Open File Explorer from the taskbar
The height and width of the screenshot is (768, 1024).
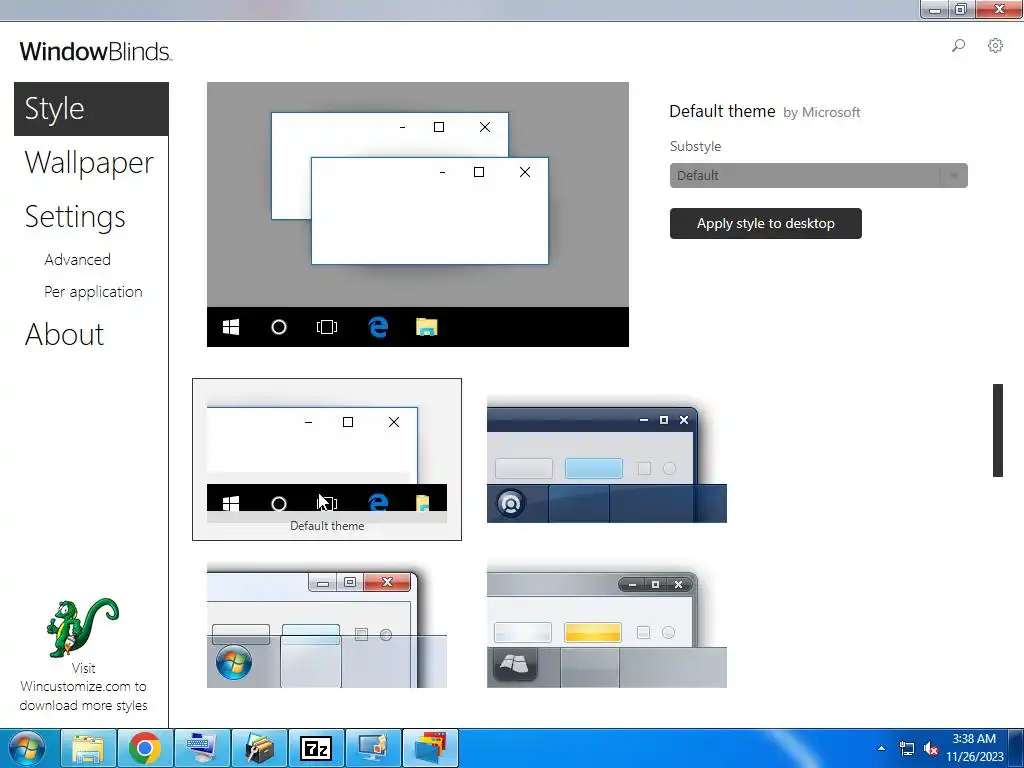pos(88,748)
